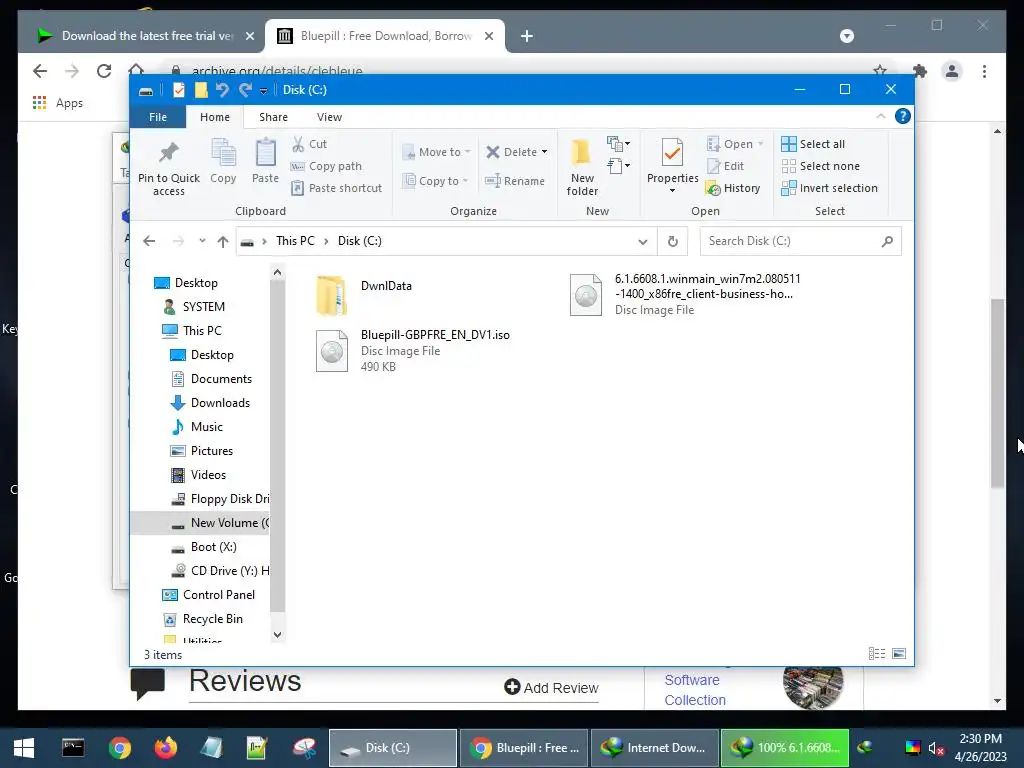This screenshot has height=768, width=1024.
Task: Customize Quick Access Toolbar dropdown
Action: click(263, 90)
